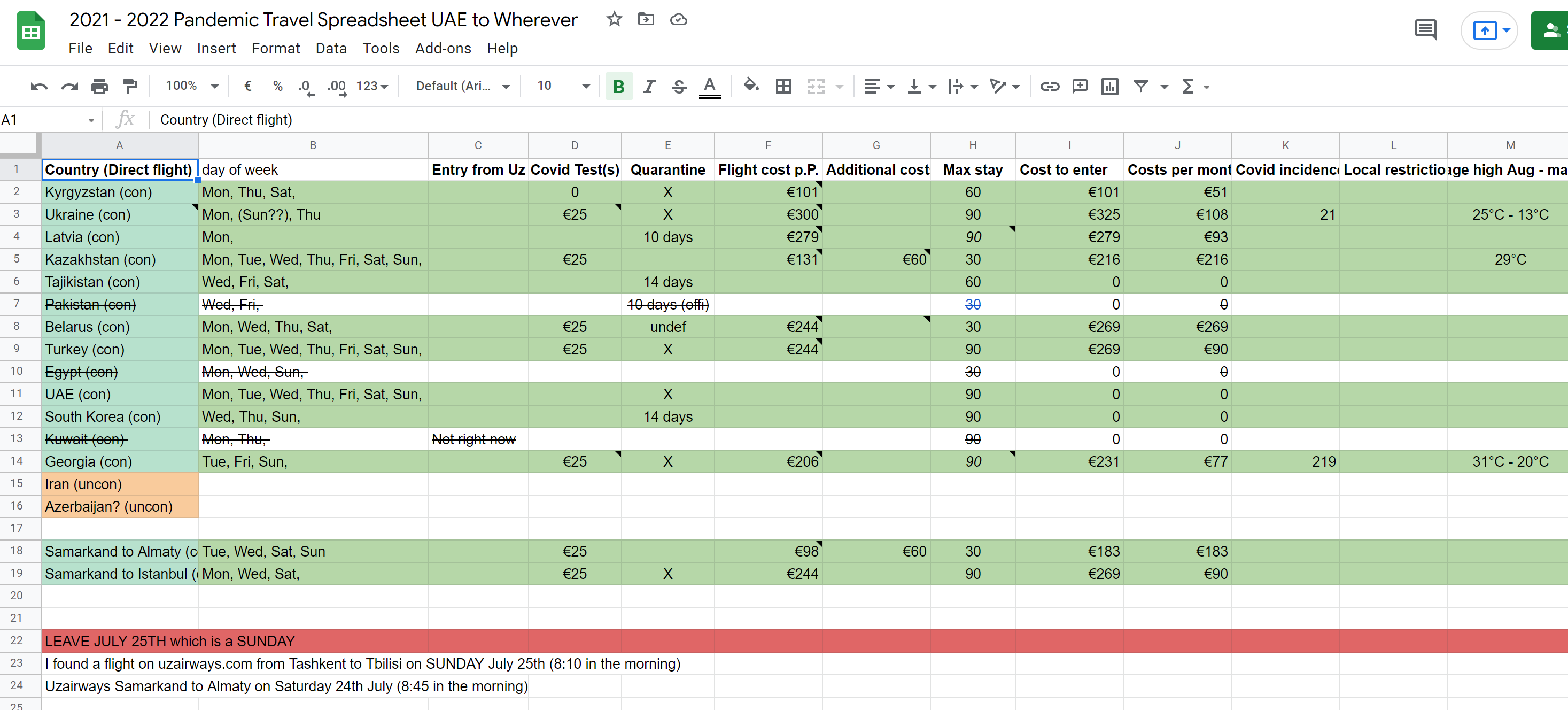Insert comment icon in toolbar
Screen dimensions: 1568x710
pyautogui.click(x=1080, y=87)
